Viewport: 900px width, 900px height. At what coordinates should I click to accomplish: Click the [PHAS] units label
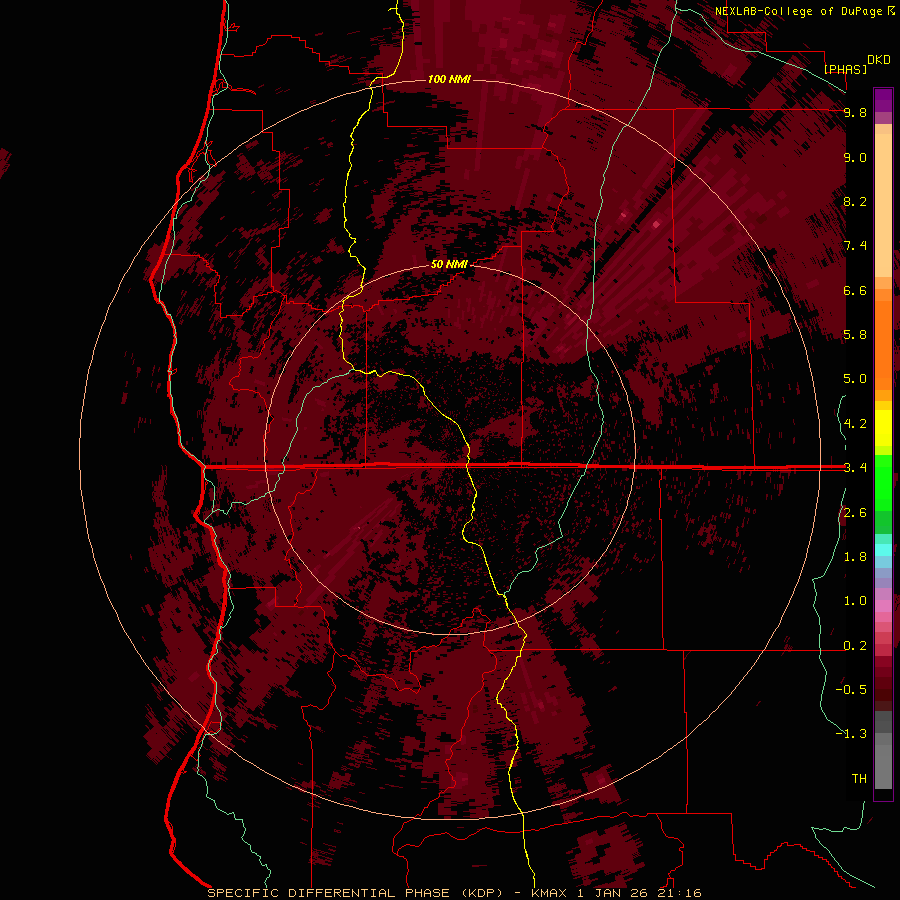[845, 69]
